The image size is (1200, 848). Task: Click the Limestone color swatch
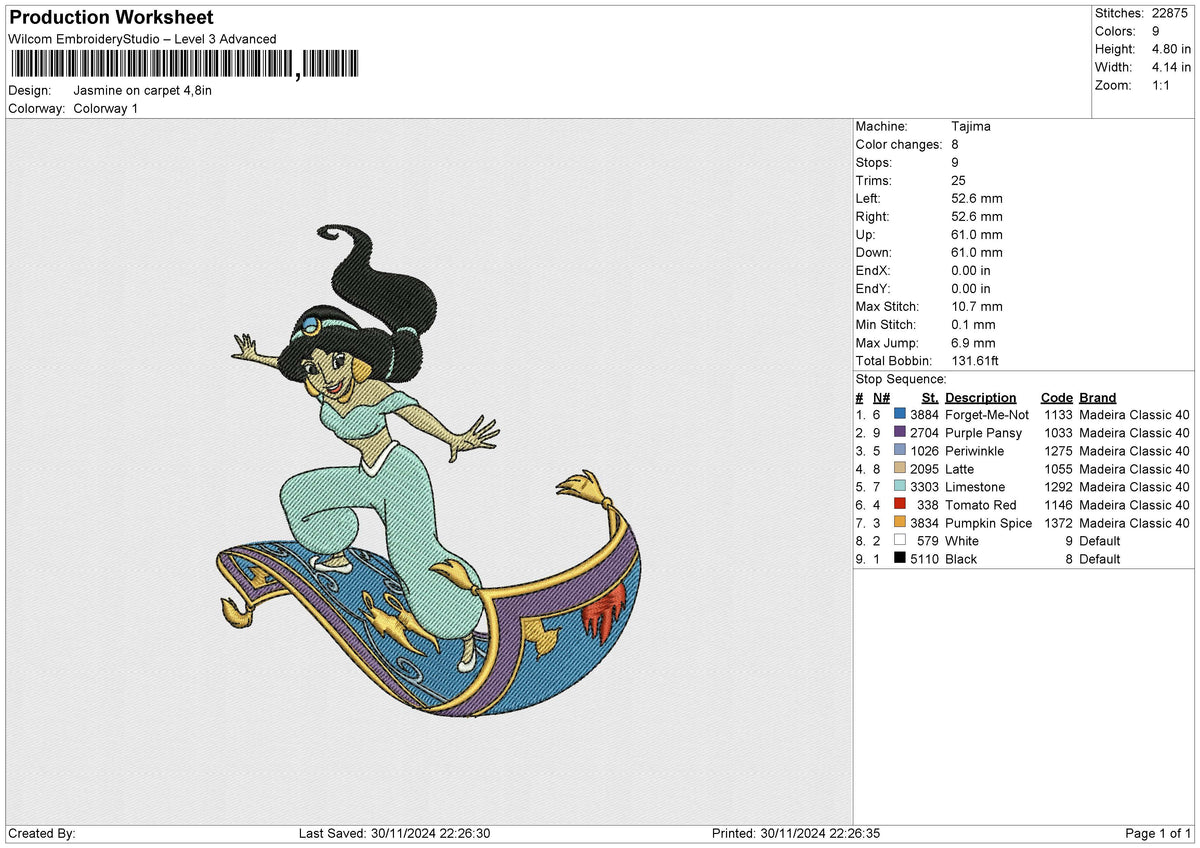coord(900,486)
